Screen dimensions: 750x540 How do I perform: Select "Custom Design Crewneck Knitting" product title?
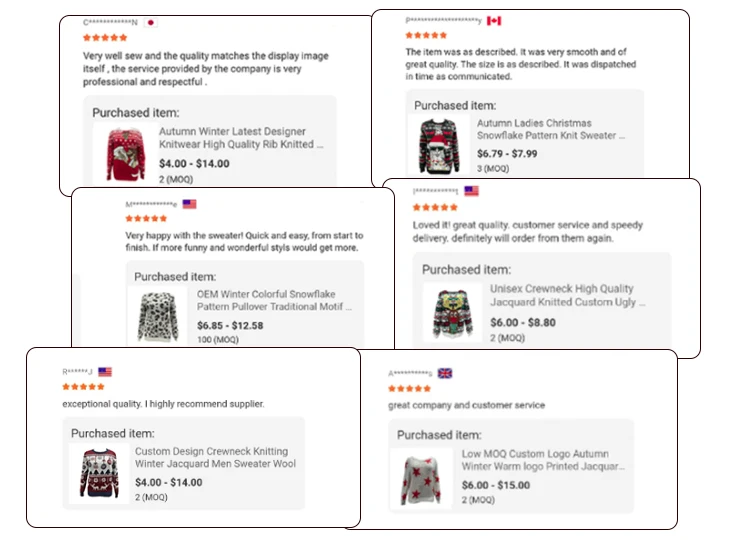pos(215,457)
